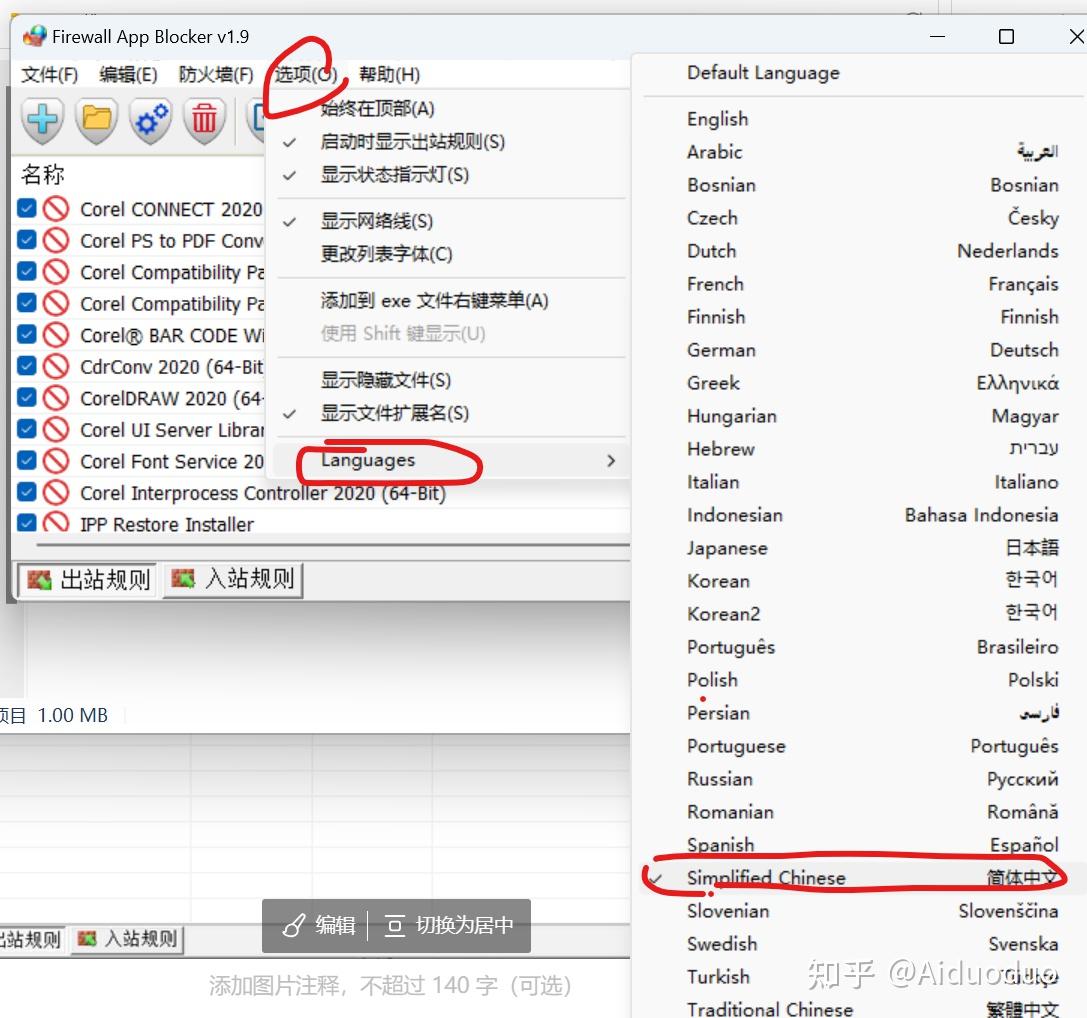Click the Delete rule trash toolbar icon
1087x1018 pixels.
[205, 120]
